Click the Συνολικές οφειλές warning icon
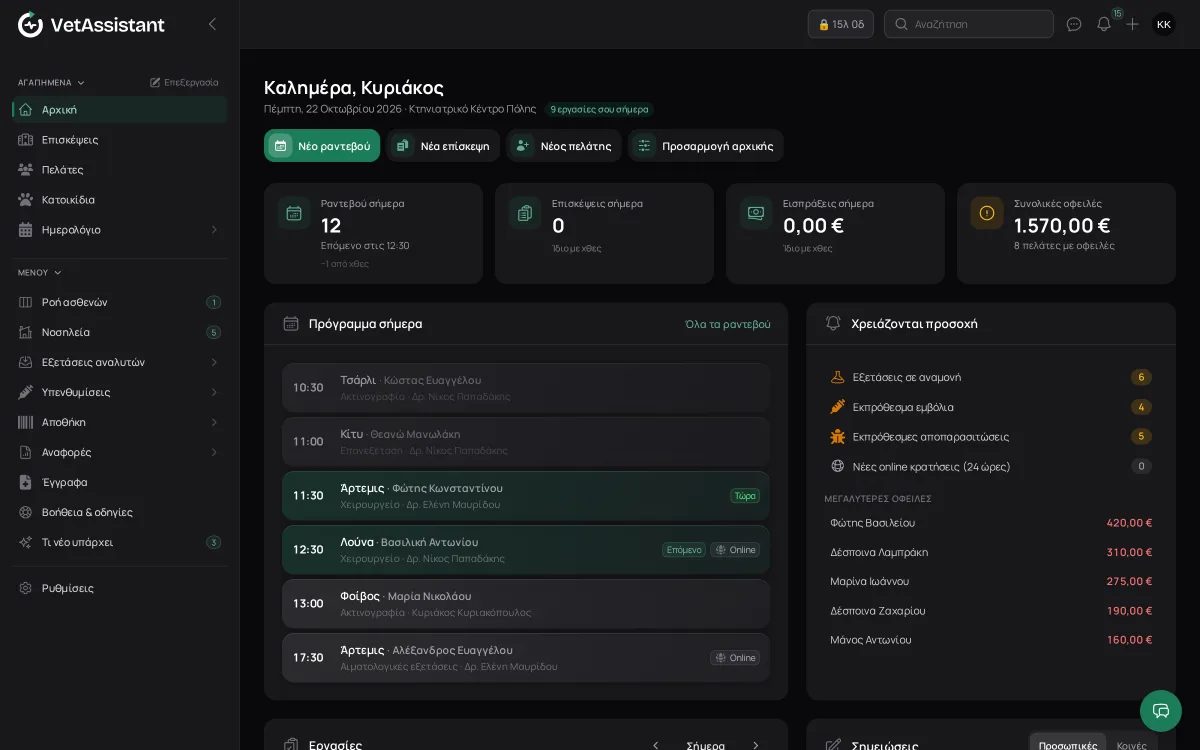The width and height of the screenshot is (1200, 750). pos(987,213)
